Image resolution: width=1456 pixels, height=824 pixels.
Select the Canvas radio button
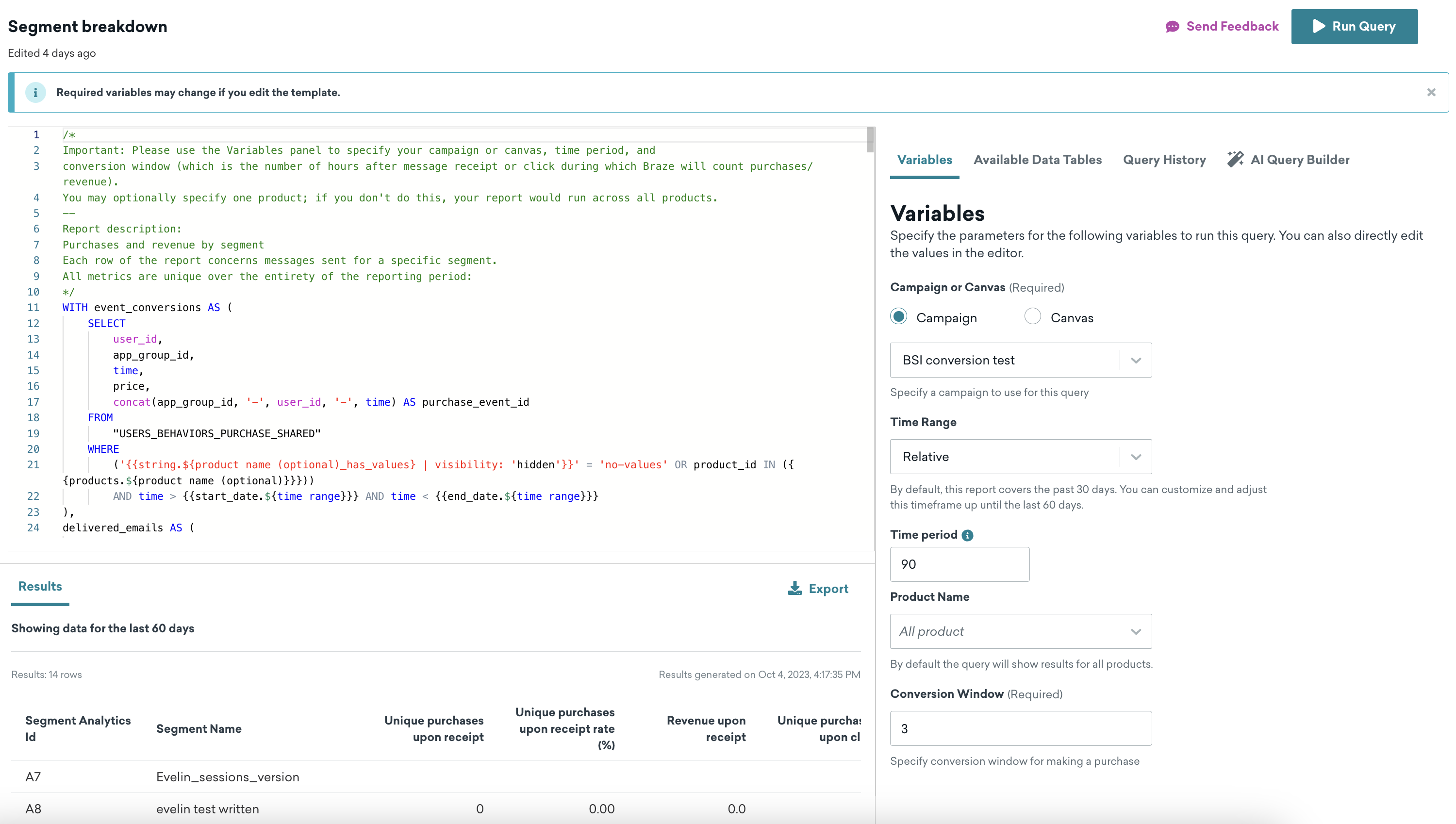click(x=1032, y=317)
